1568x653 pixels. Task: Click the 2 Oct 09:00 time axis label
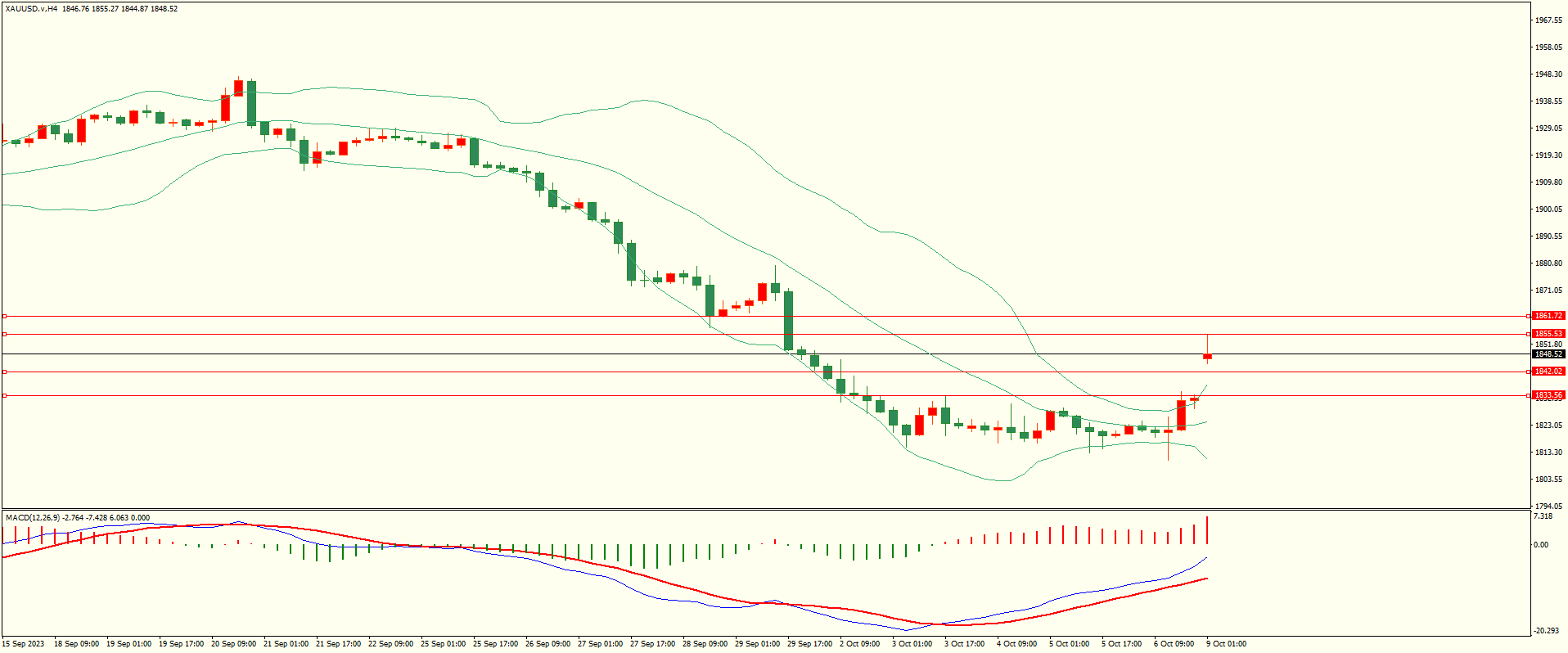point(859,644)
